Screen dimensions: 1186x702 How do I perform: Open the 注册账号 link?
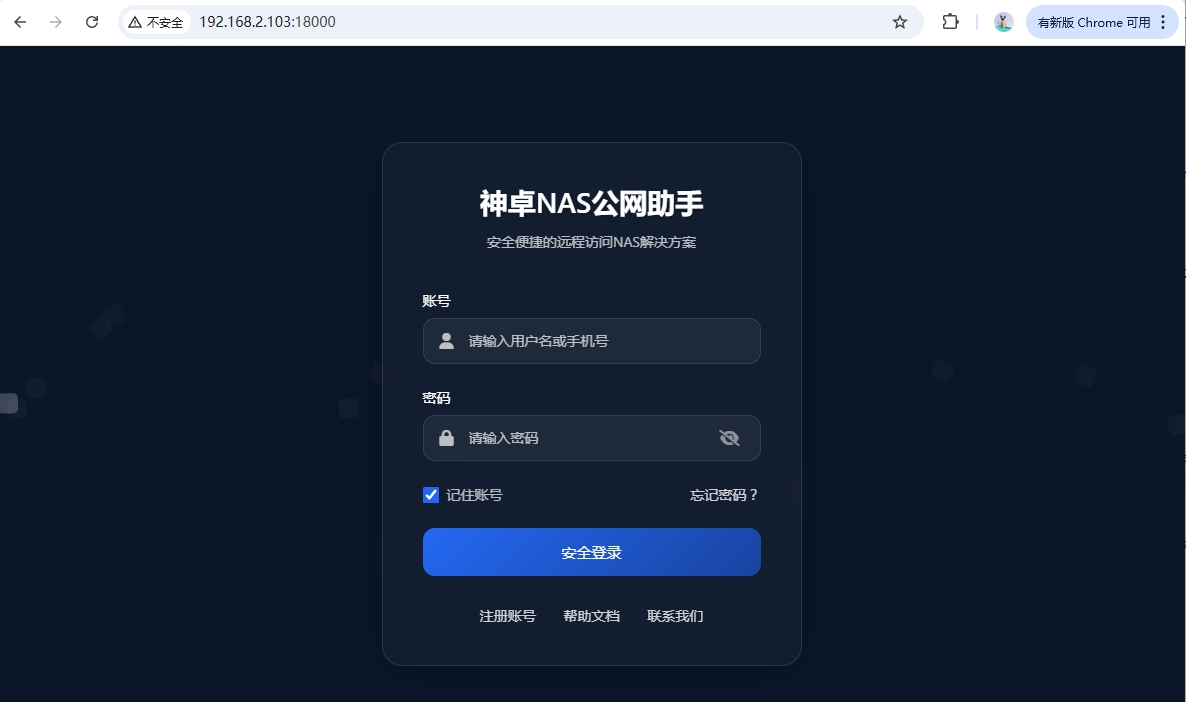coord(508,616)
